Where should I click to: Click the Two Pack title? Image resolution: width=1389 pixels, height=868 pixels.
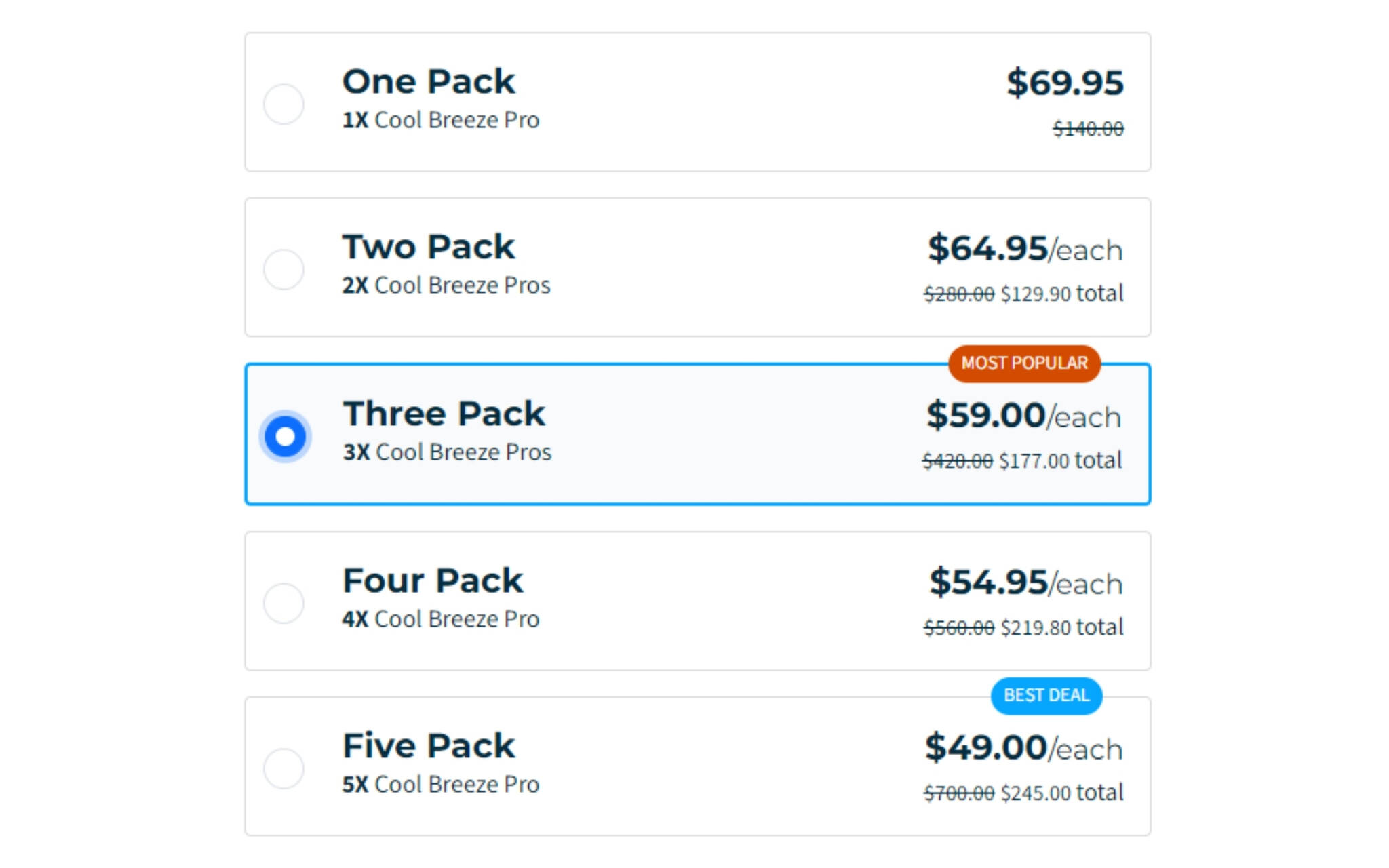[x=429, y=247]
